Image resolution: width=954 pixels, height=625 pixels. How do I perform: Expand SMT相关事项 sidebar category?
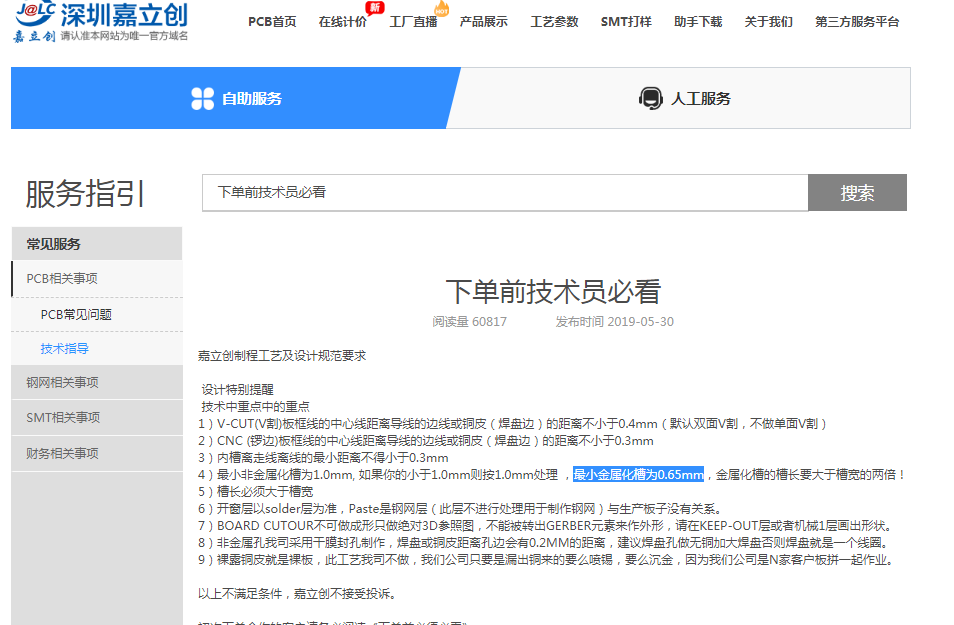click(62, 417)
